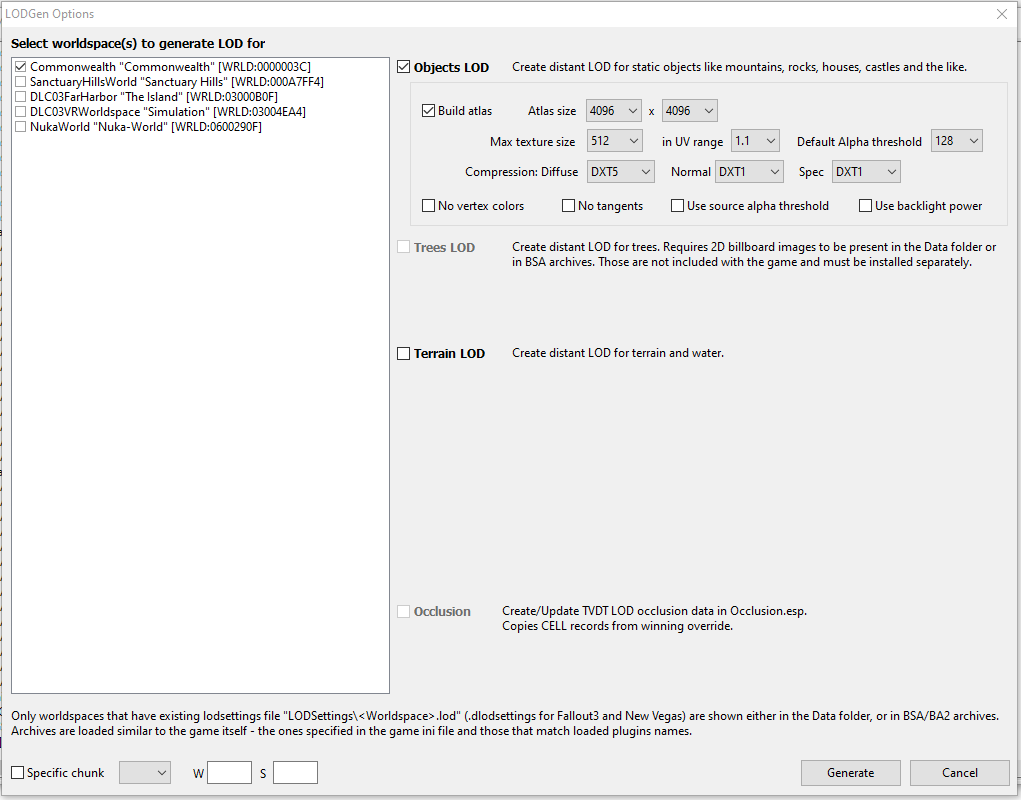
Task: Enable Use source alpha threshold
Action: (677, 206)
